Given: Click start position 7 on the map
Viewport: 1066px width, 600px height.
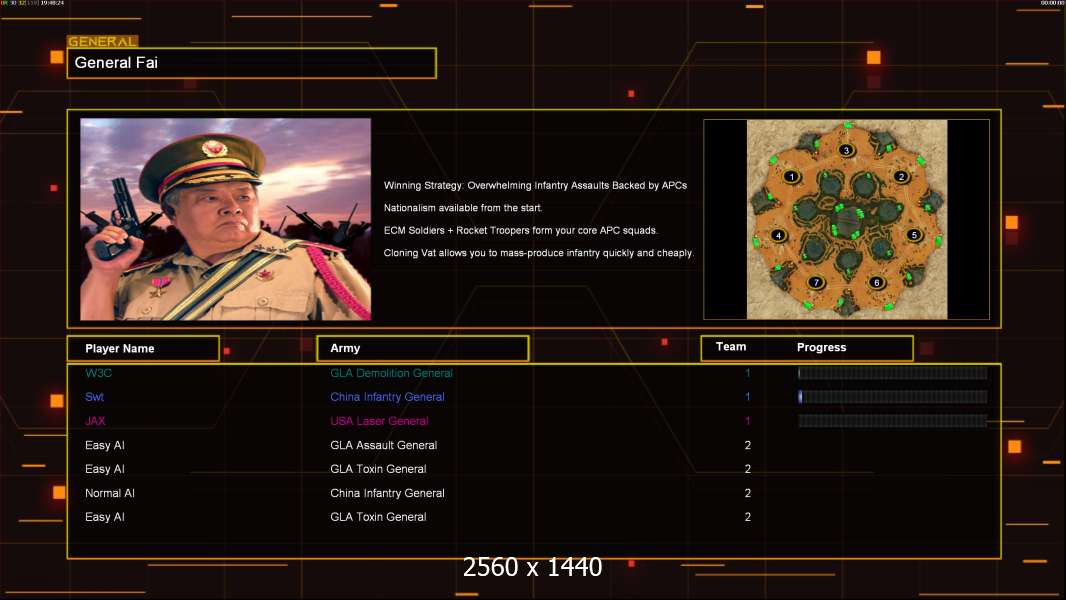Looking at the screenshot, I should point(816,283).
